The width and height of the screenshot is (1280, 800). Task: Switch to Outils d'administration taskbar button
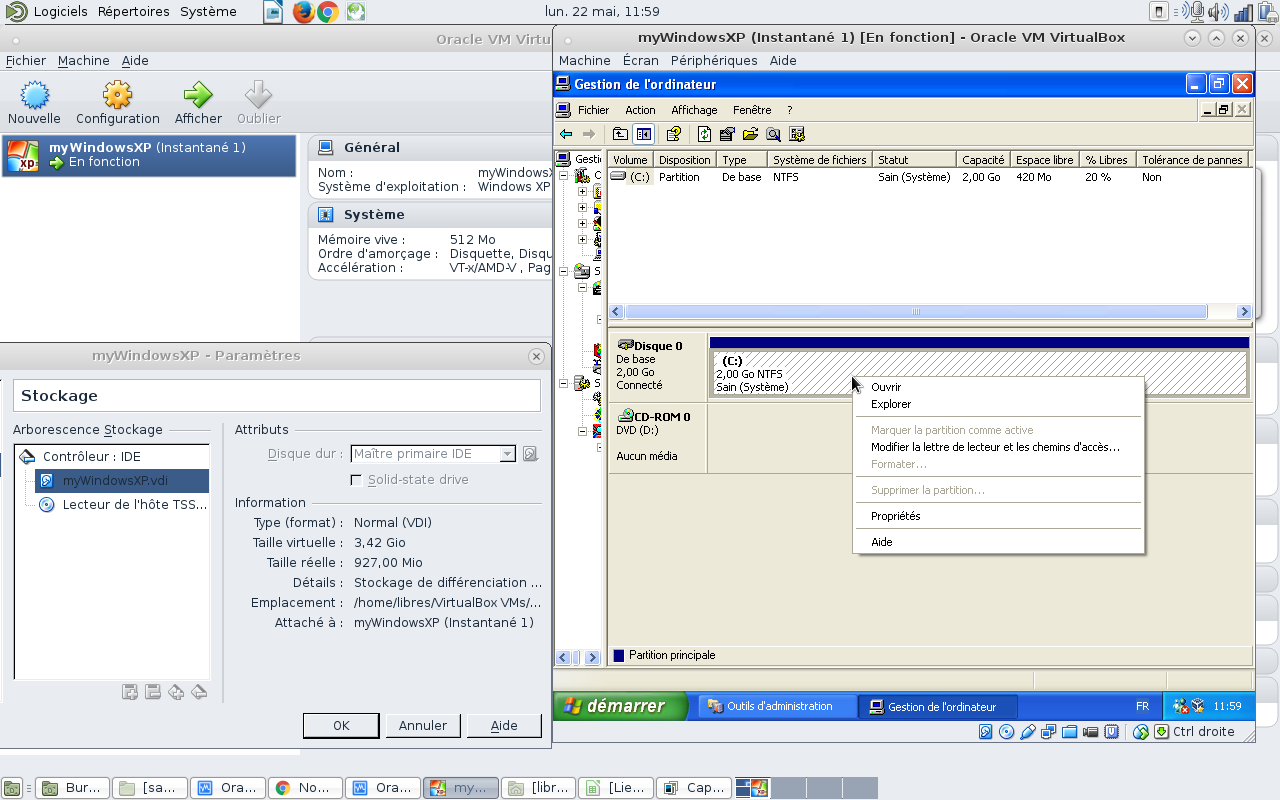(x=777, y=706)
